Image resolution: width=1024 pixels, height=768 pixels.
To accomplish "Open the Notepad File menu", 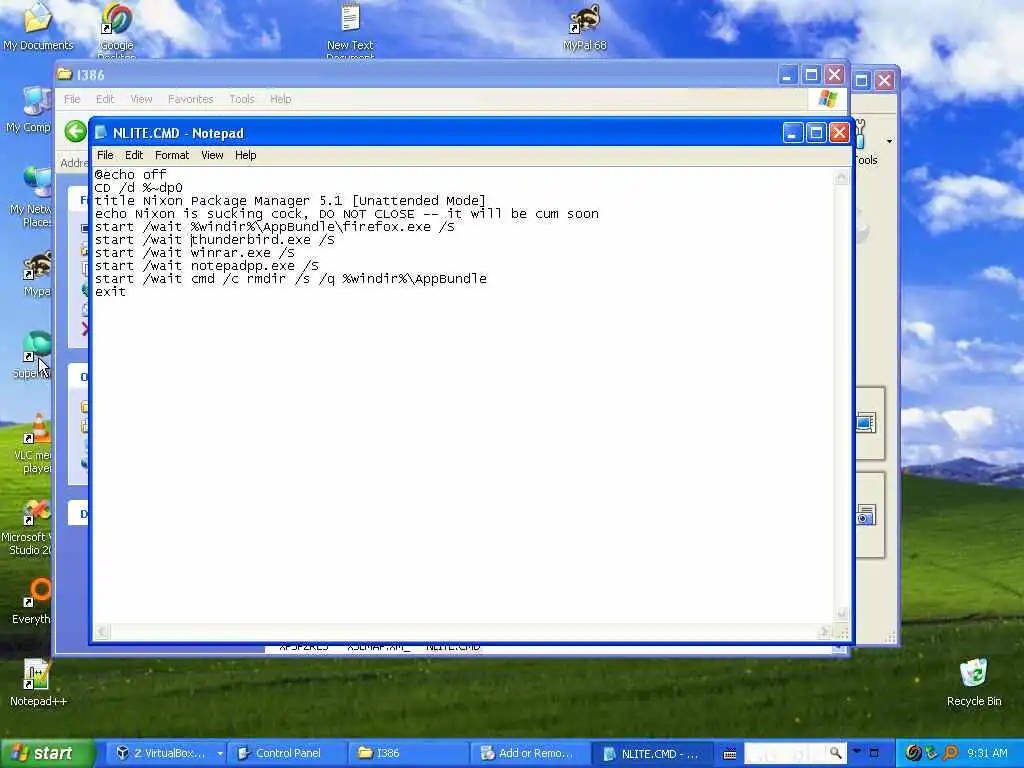I will click(x=105, y=155).
